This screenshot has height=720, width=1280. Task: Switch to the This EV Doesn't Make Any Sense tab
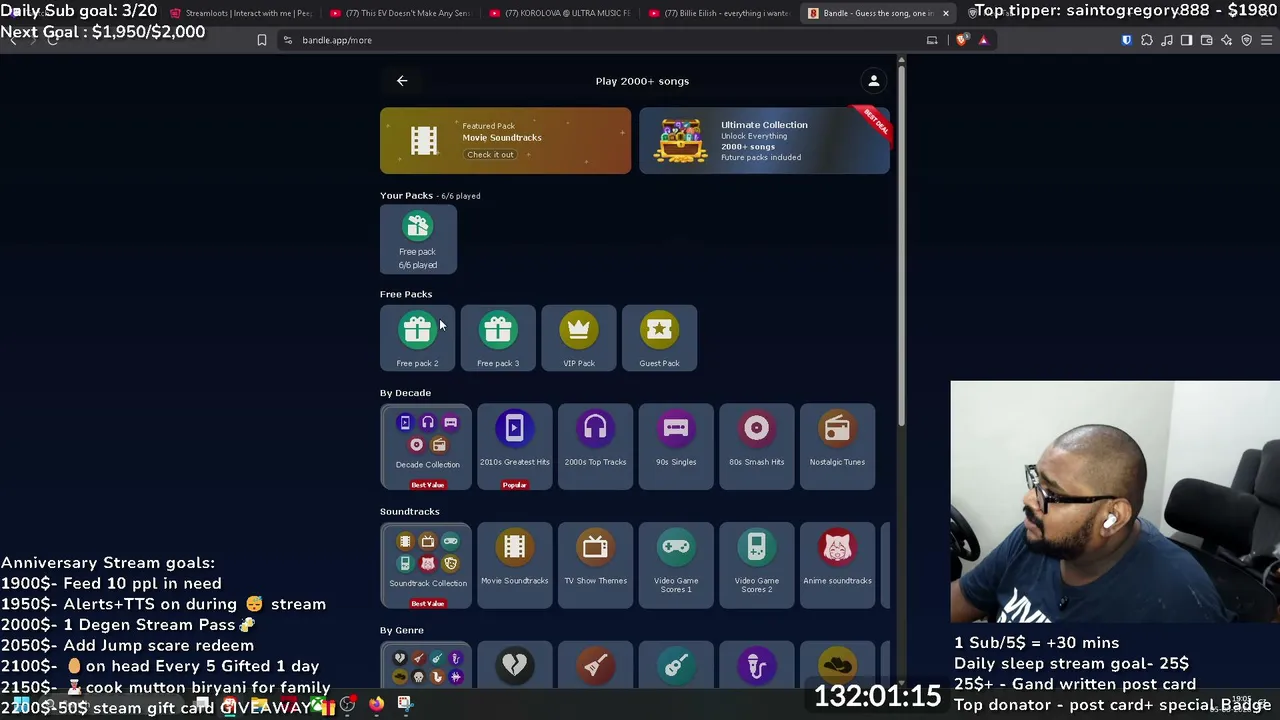(x=400, y=13)
